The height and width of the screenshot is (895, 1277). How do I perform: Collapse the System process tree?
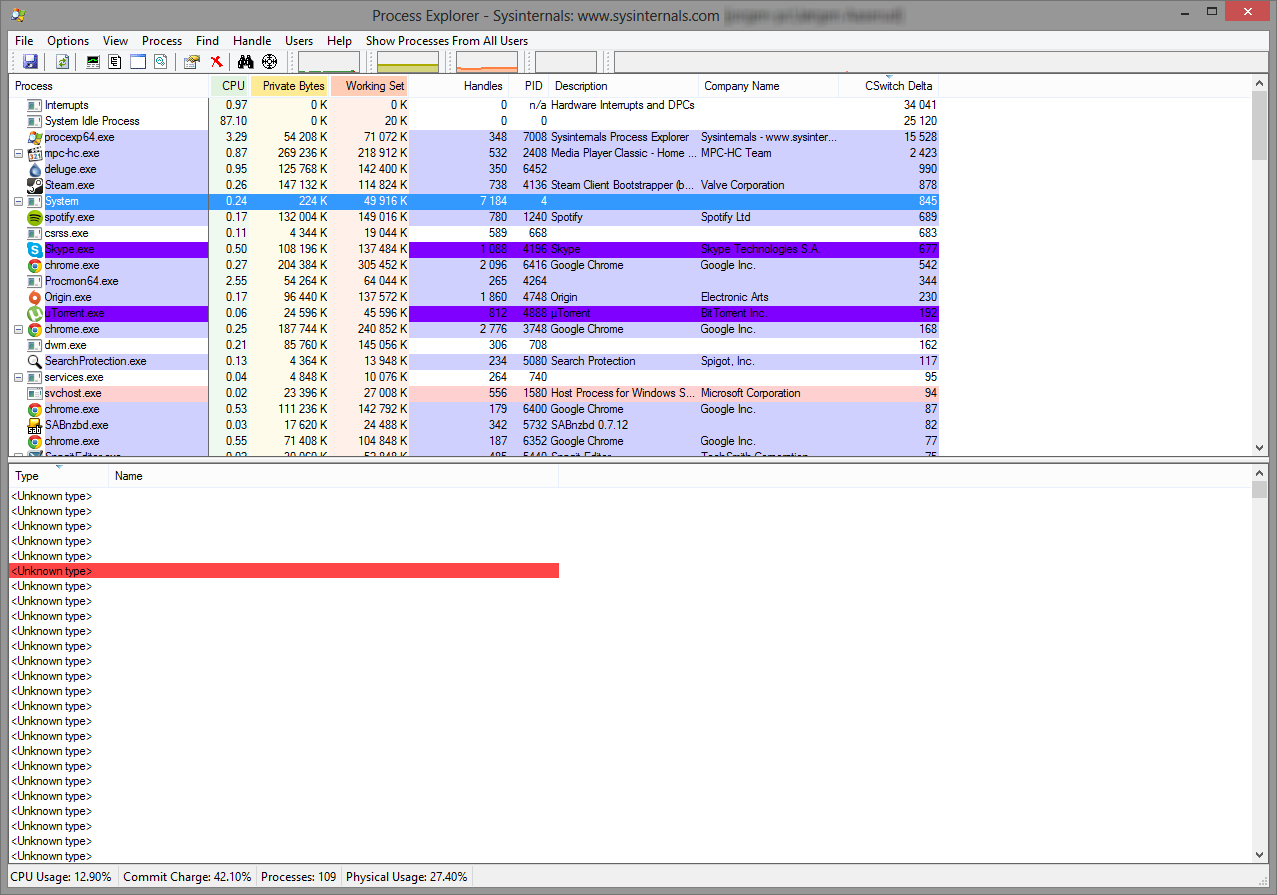pyautogui.click(x=18, y=201)
